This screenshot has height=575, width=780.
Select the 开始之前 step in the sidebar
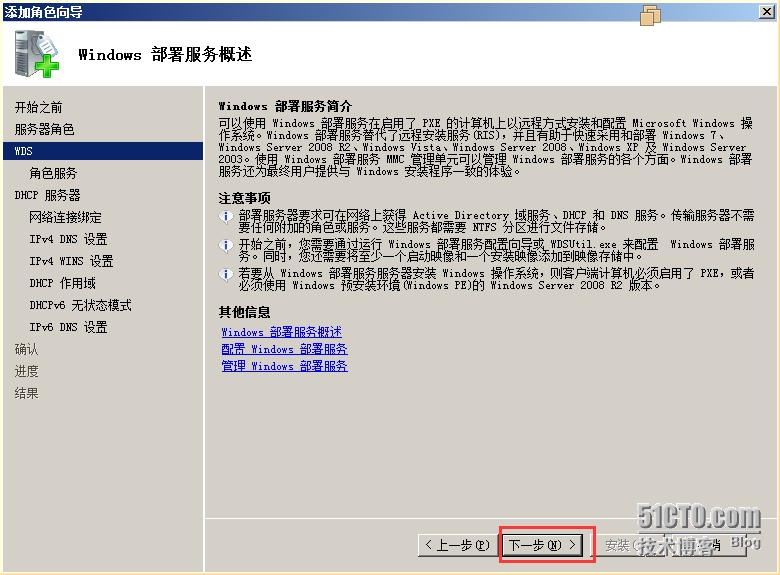(x=38, y=107)
